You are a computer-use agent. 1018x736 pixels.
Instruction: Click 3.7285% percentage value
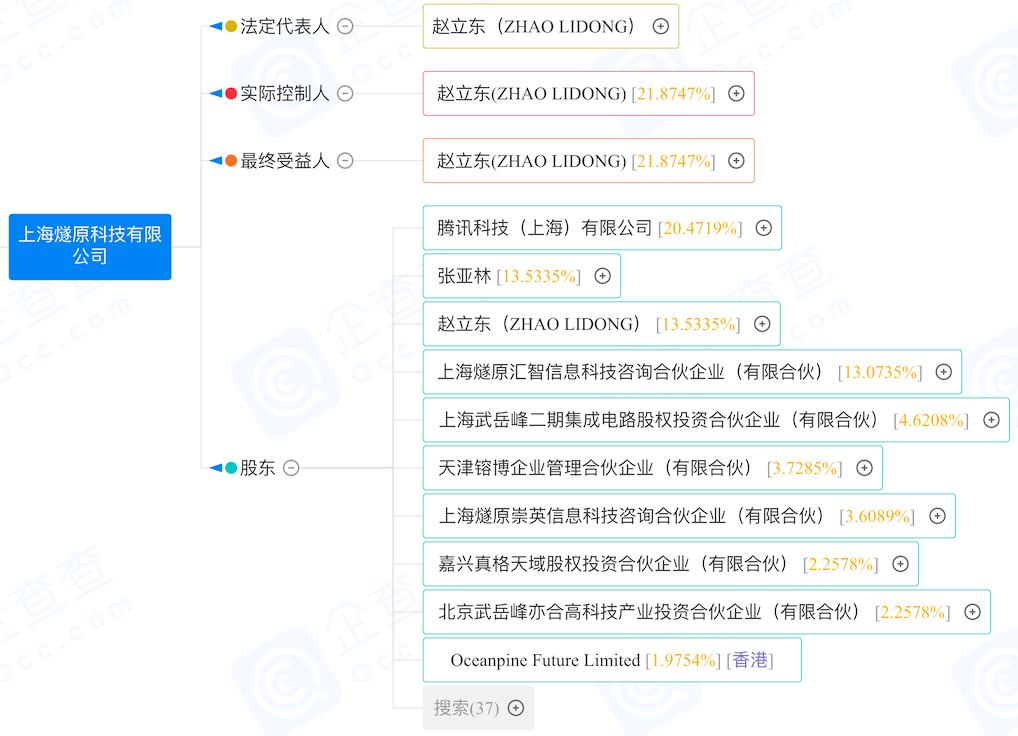tap(804, 469)
